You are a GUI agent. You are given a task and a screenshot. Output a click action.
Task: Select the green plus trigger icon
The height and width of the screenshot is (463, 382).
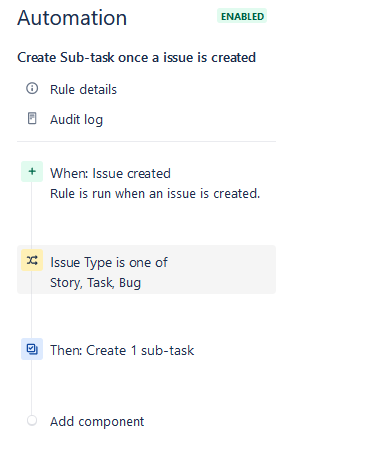(x=32, y=171)
